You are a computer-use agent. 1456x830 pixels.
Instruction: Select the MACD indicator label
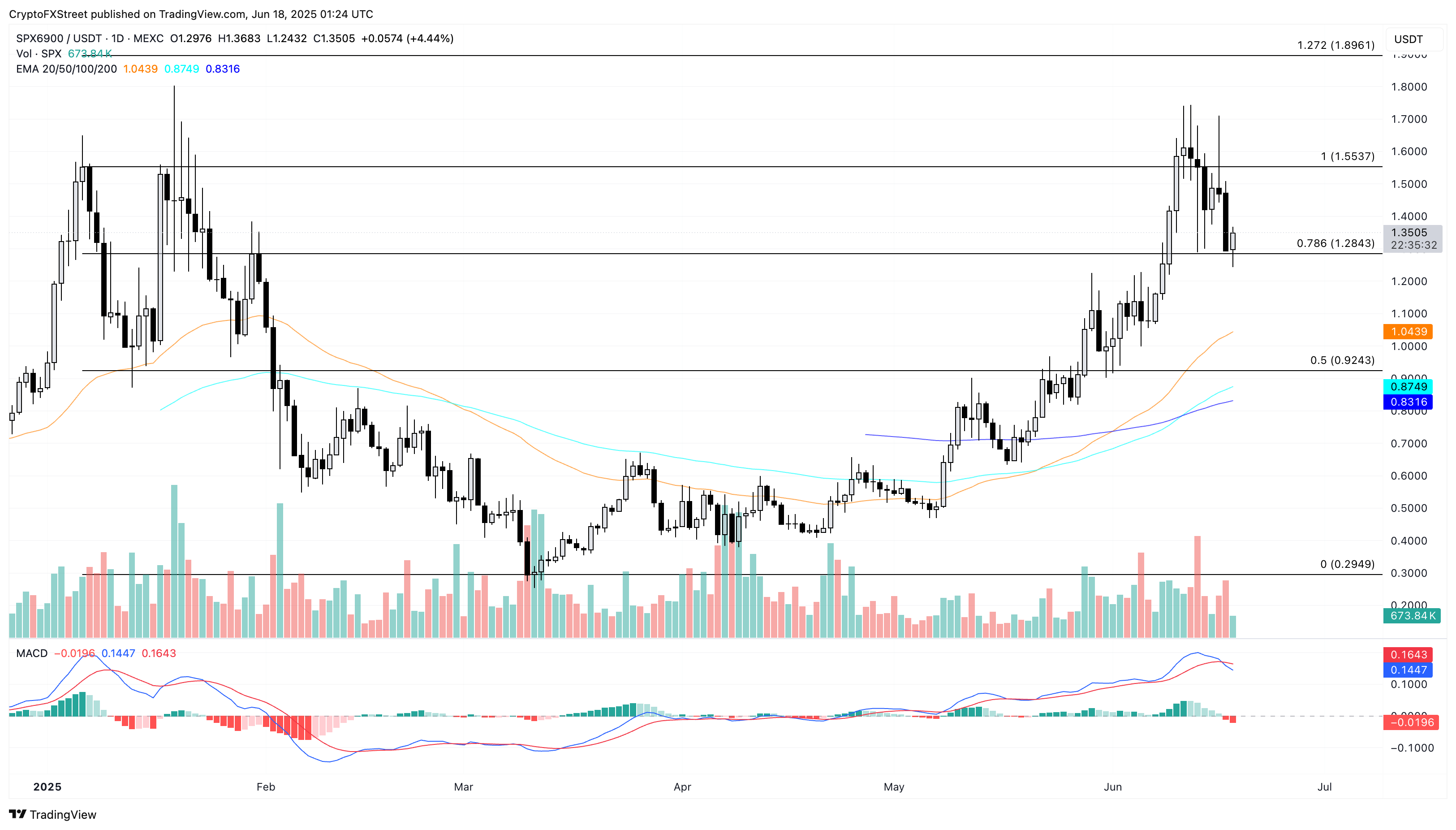click(x=32, y=653)
